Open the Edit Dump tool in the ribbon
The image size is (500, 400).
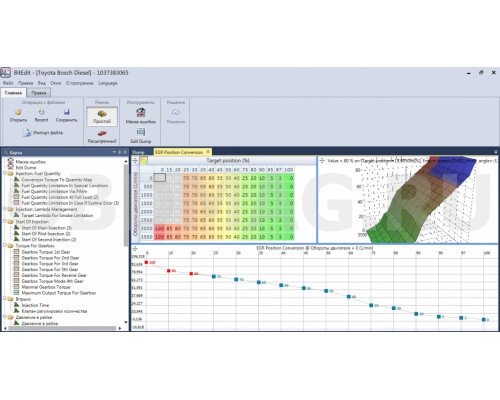coord(141,136)
